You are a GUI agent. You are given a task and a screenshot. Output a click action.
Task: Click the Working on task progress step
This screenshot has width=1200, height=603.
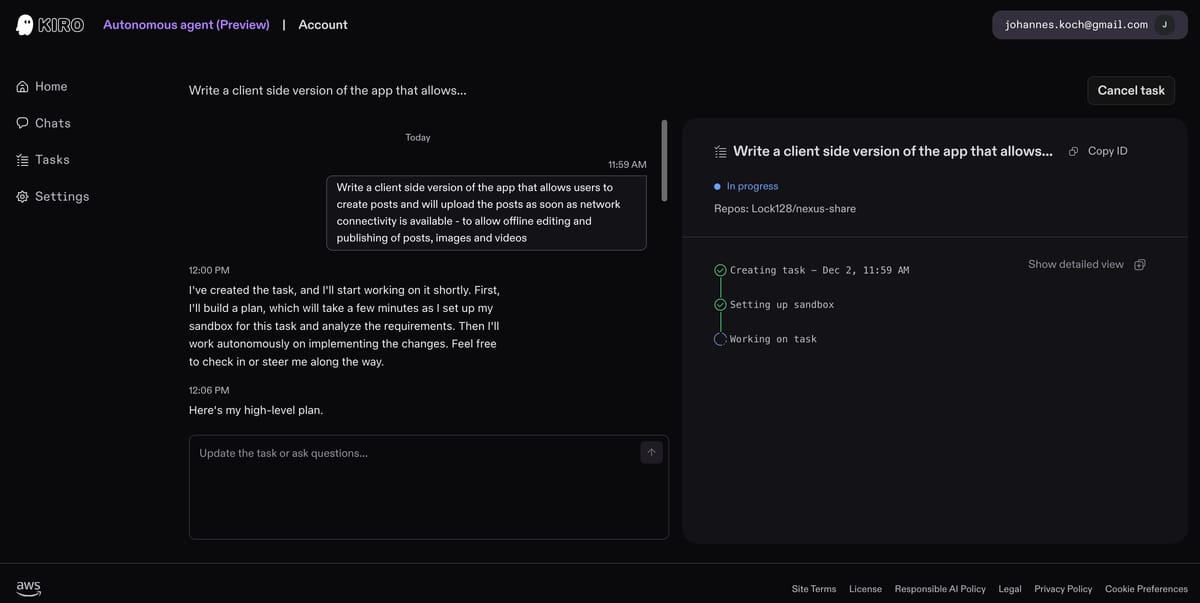pyautogui.click(x=772, y=339)
